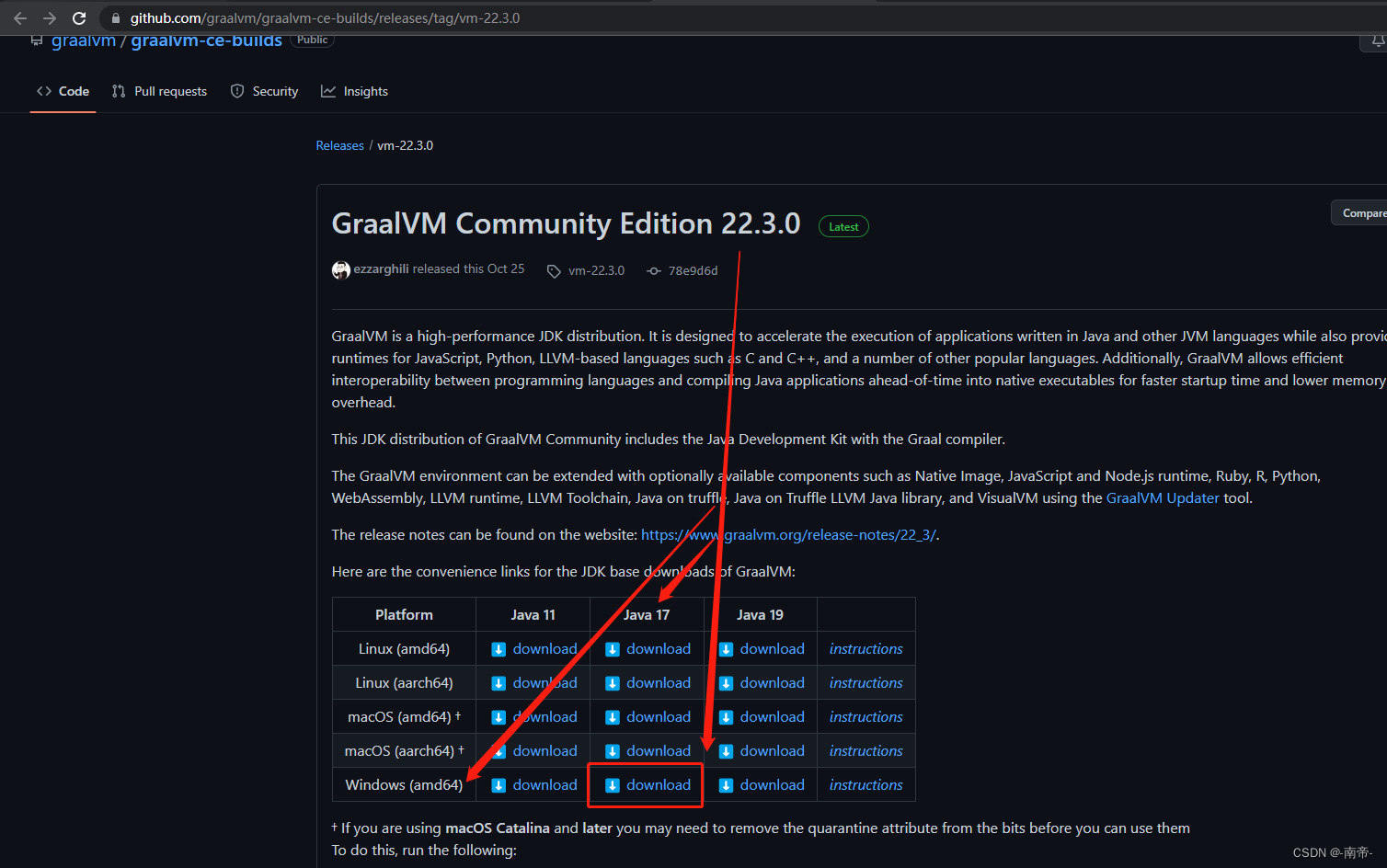Click the Linux (amd64) row label
Image resolution: width=1387 pixels, height=868 pixels.
point(404,648)
